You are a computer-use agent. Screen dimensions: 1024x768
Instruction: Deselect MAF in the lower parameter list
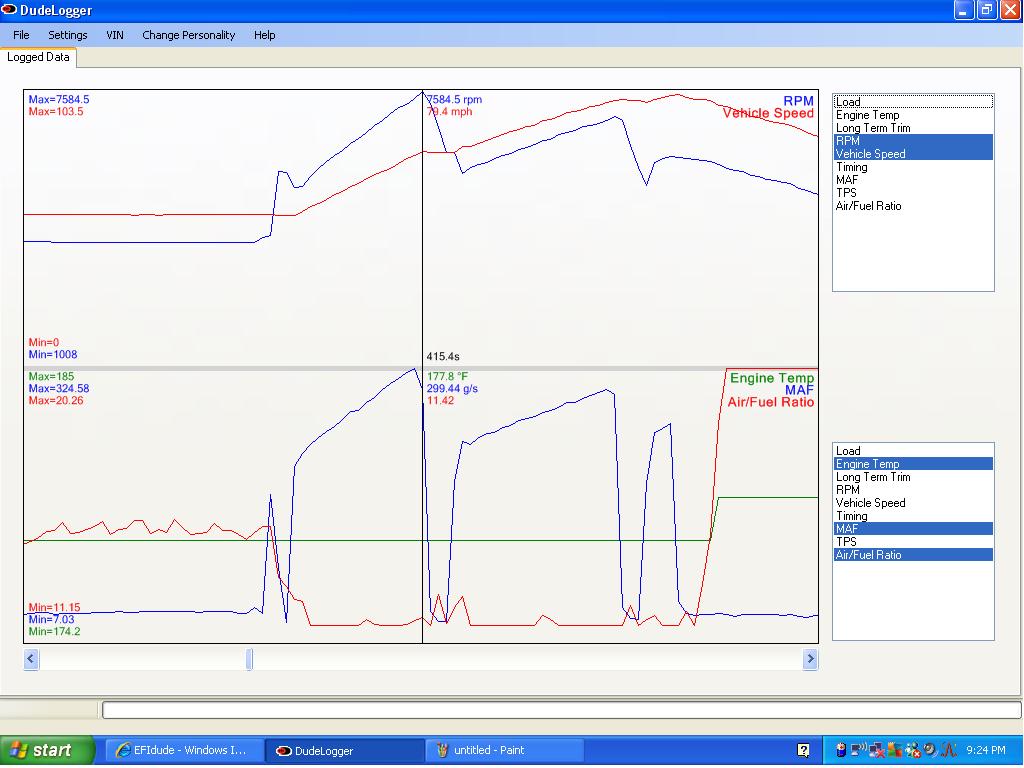(913, 529)
